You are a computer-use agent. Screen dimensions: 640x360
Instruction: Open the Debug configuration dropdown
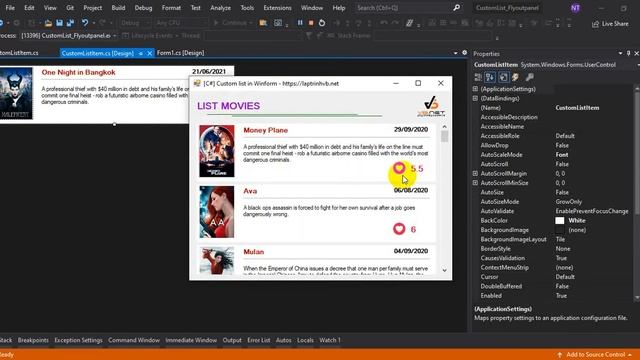coord(135,23)
